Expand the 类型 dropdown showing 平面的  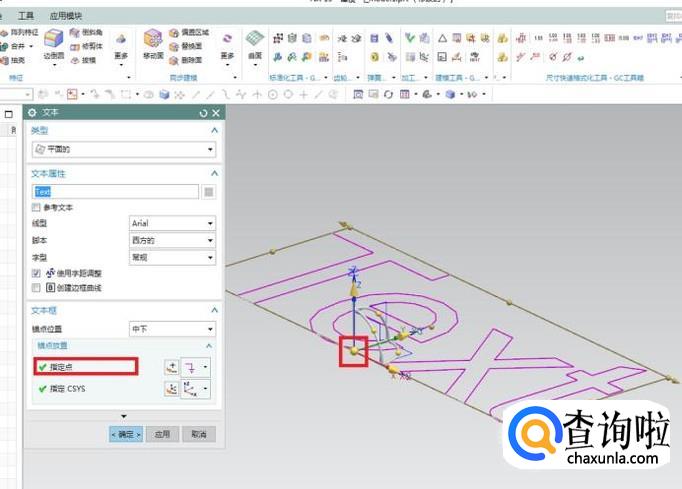(x=124, y=149)
